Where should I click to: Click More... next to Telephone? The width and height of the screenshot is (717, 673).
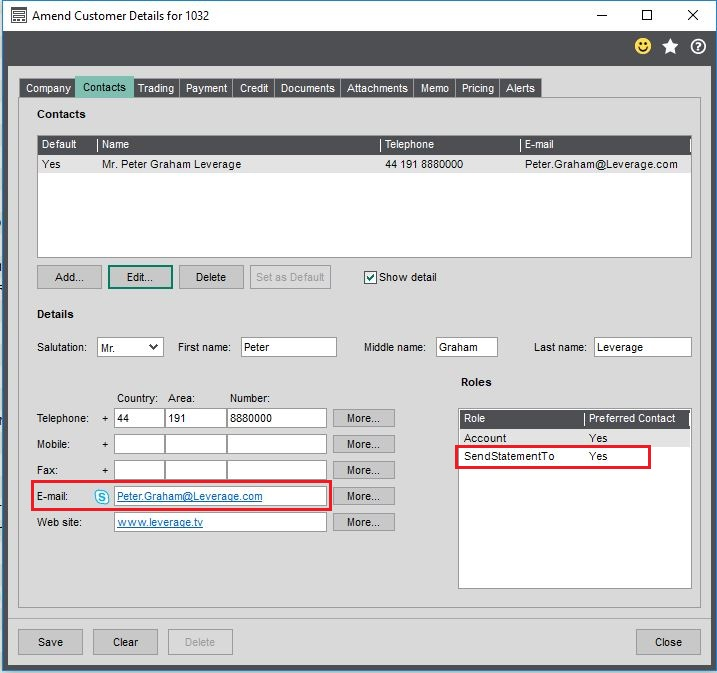363,418
